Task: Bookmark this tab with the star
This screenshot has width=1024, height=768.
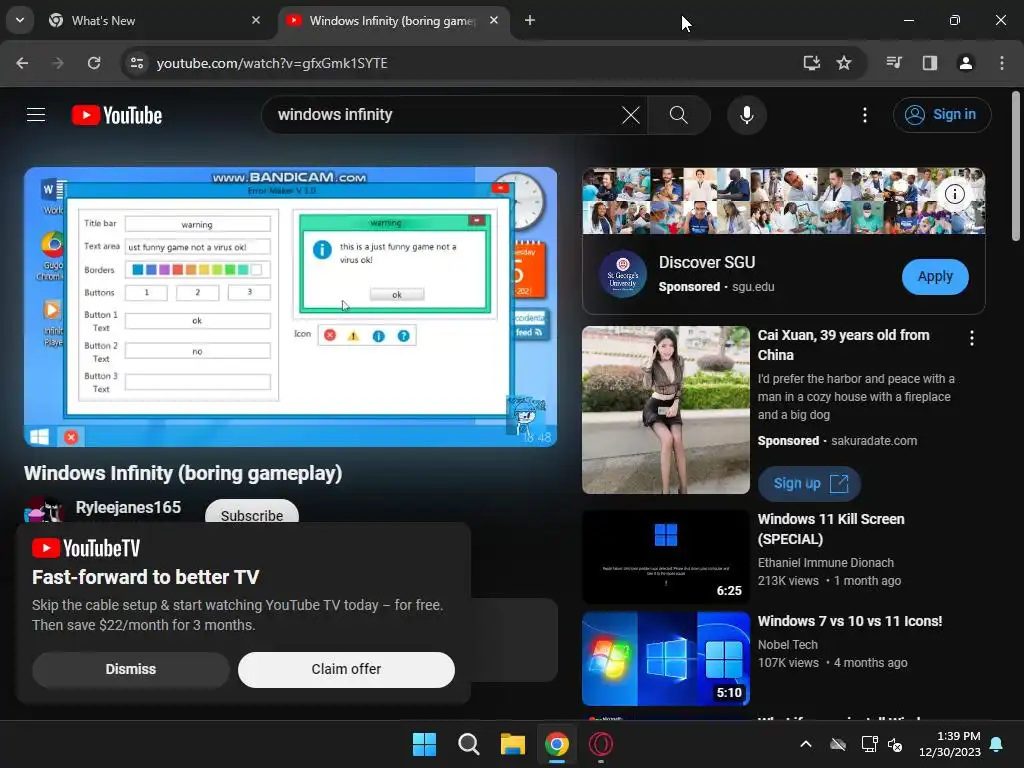Action: (844, 63)
